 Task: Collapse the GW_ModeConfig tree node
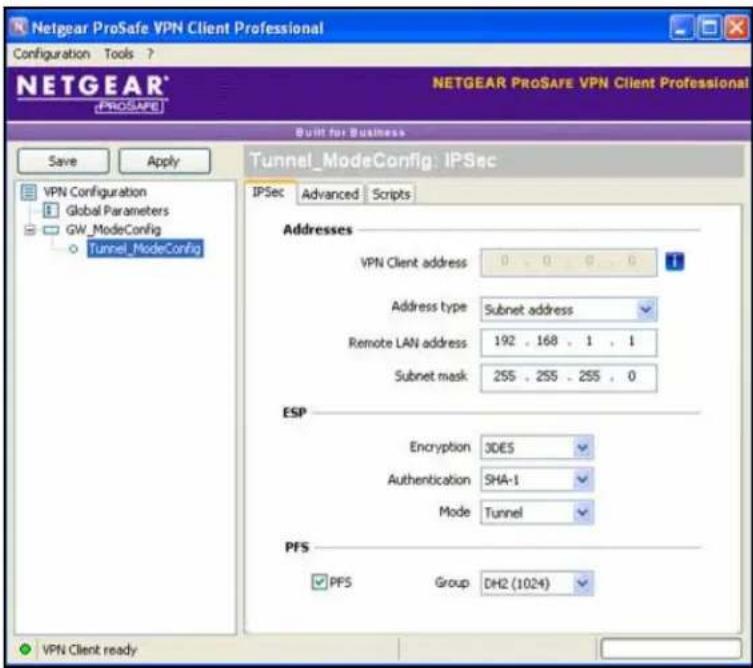(x=30, y=230)
